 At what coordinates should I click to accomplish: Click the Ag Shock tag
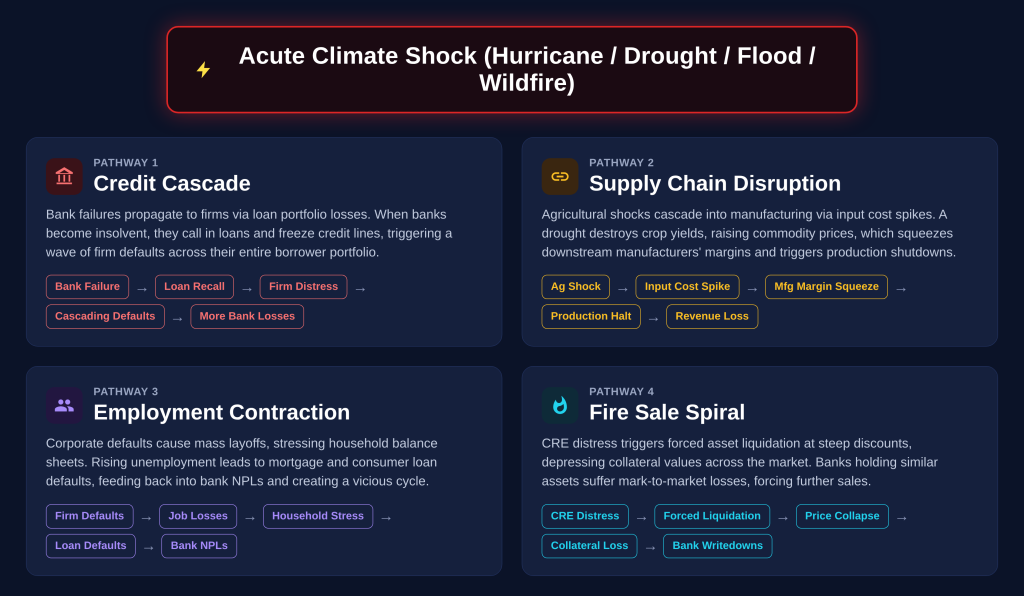point(575,287)
